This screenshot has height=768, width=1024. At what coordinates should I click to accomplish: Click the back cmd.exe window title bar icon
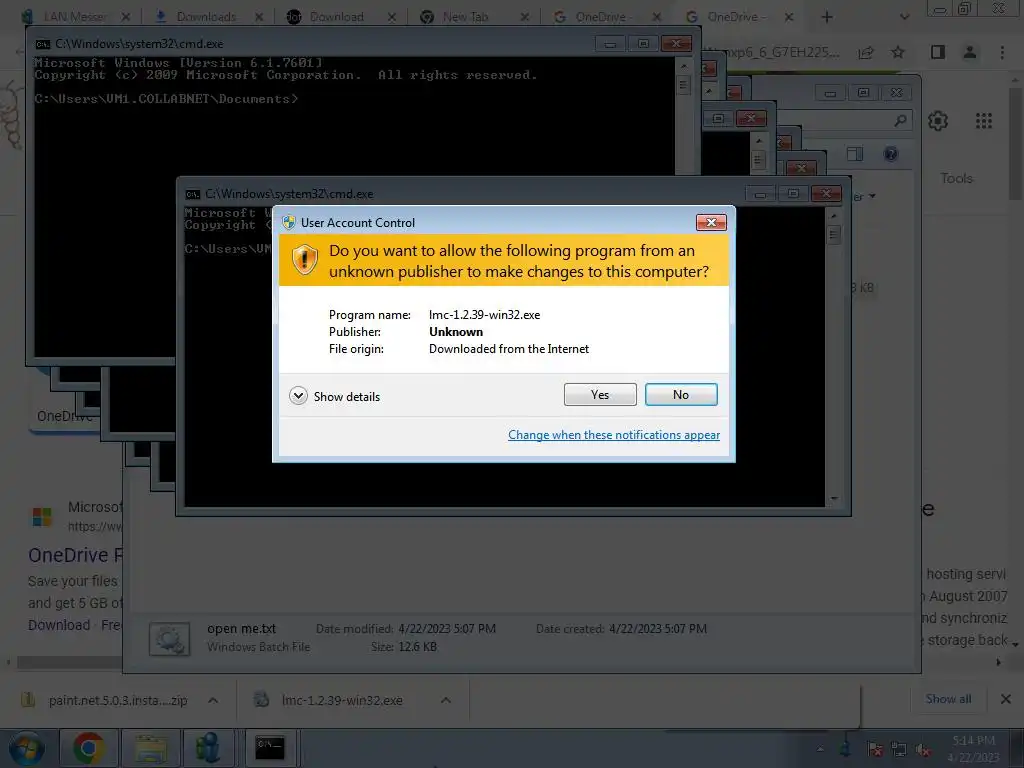coord(42,44)
